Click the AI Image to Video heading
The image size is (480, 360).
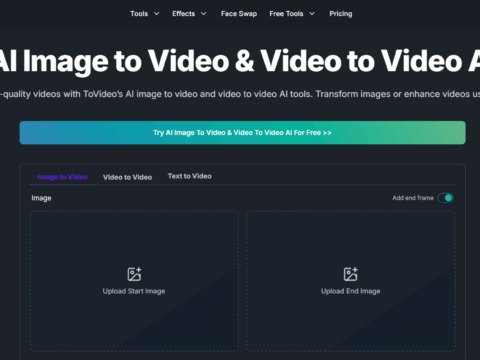pos(240,61)
